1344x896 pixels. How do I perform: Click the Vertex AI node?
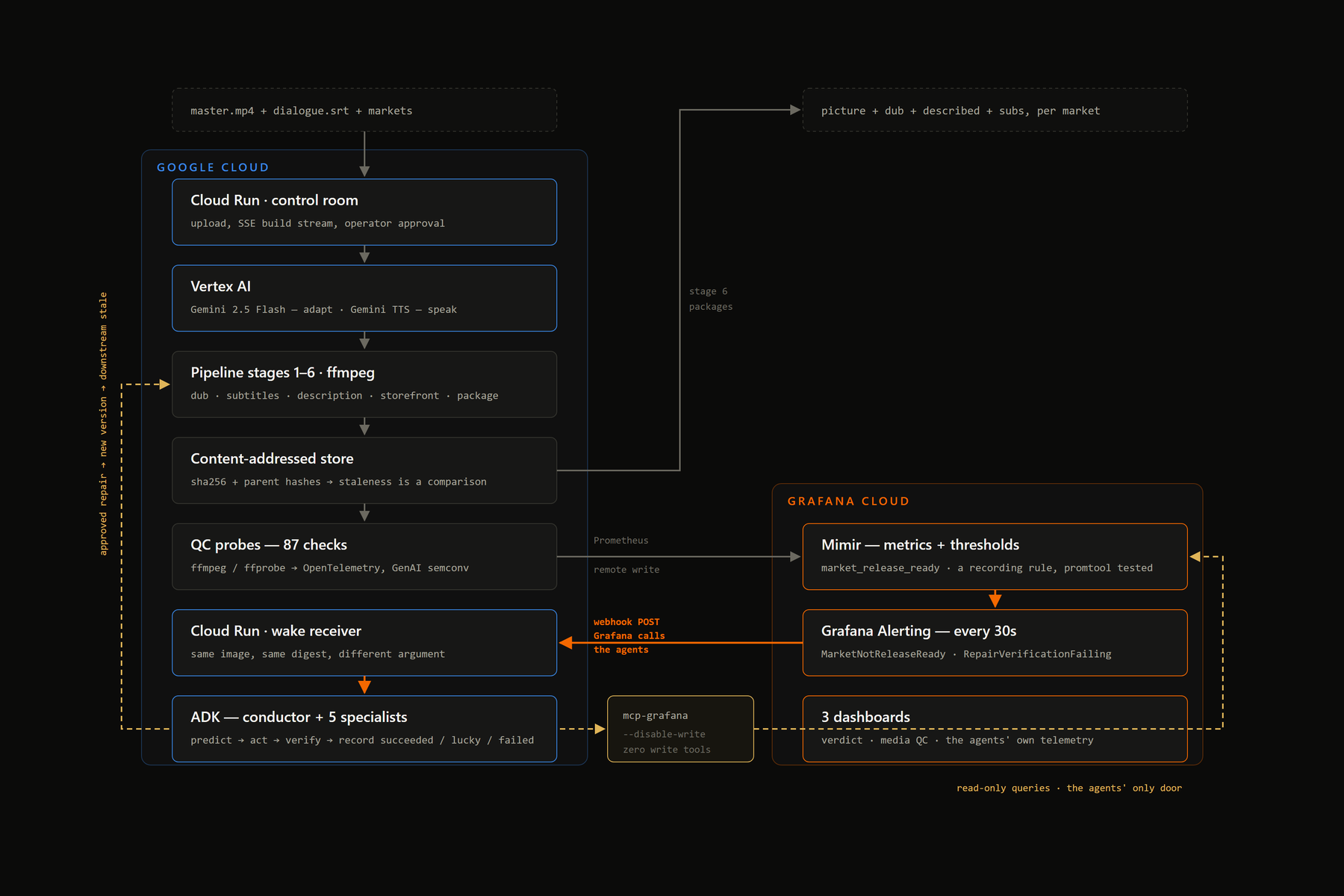[x=364, y=298]
